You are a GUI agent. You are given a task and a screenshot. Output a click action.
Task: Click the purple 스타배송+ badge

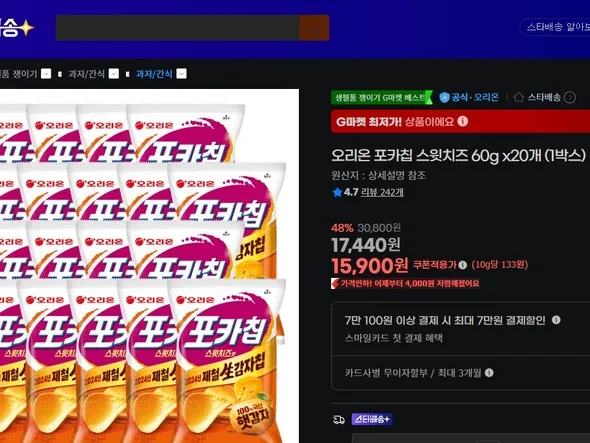pos(372,419)
